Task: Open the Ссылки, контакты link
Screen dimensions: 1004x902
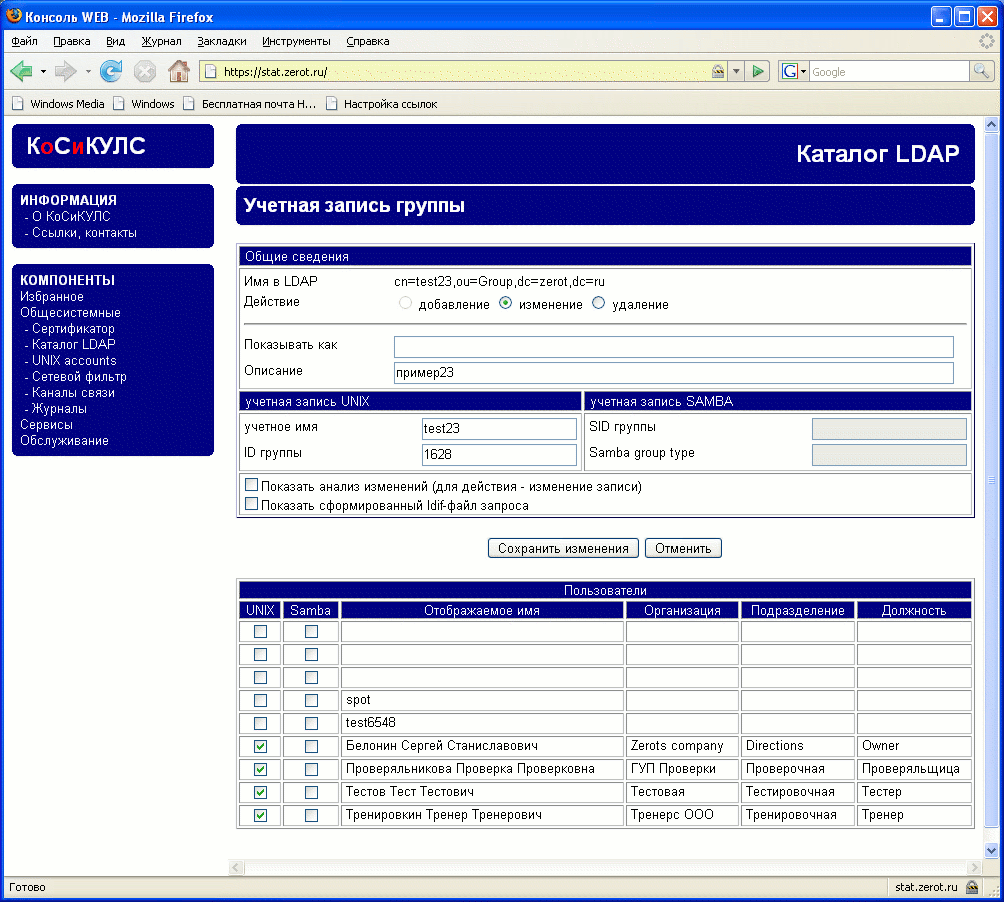Action: click(85, 232)
